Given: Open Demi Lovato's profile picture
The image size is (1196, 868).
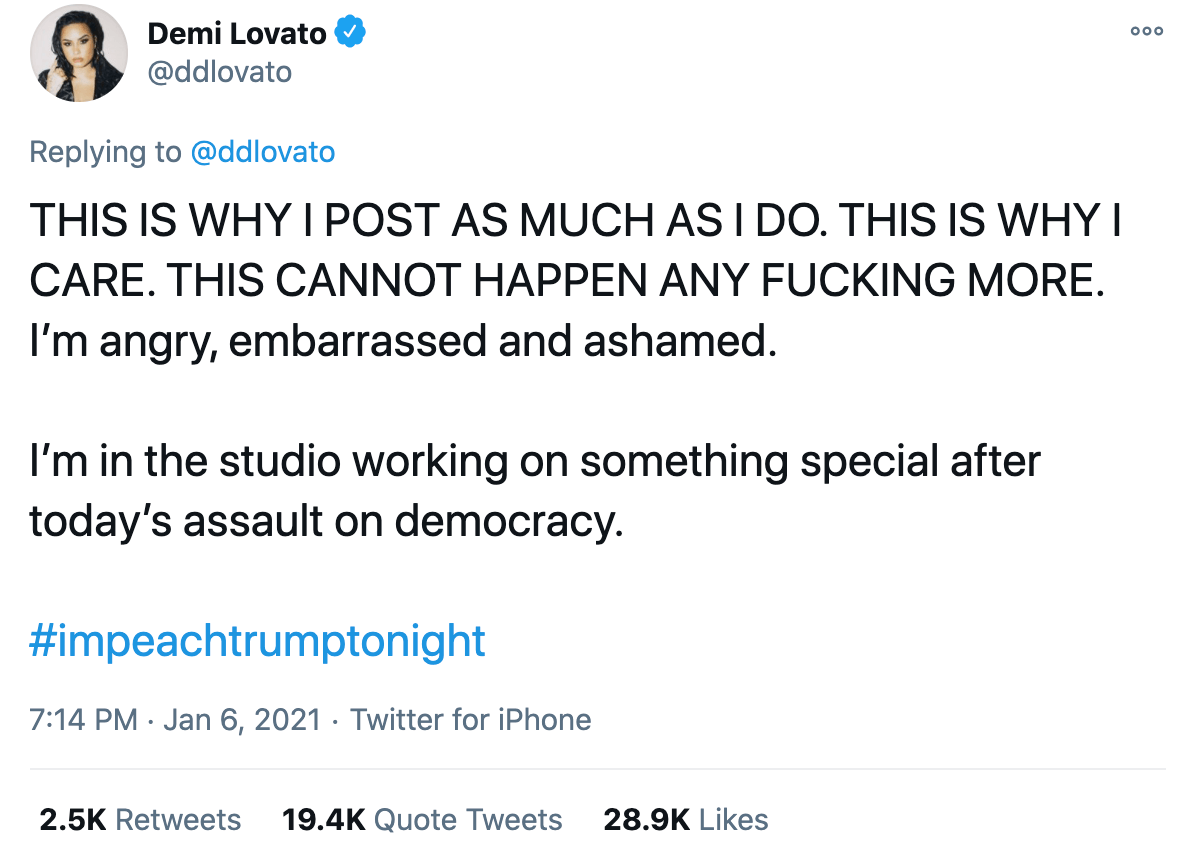Looking at the screenshot, I should [x=78, y=60].
